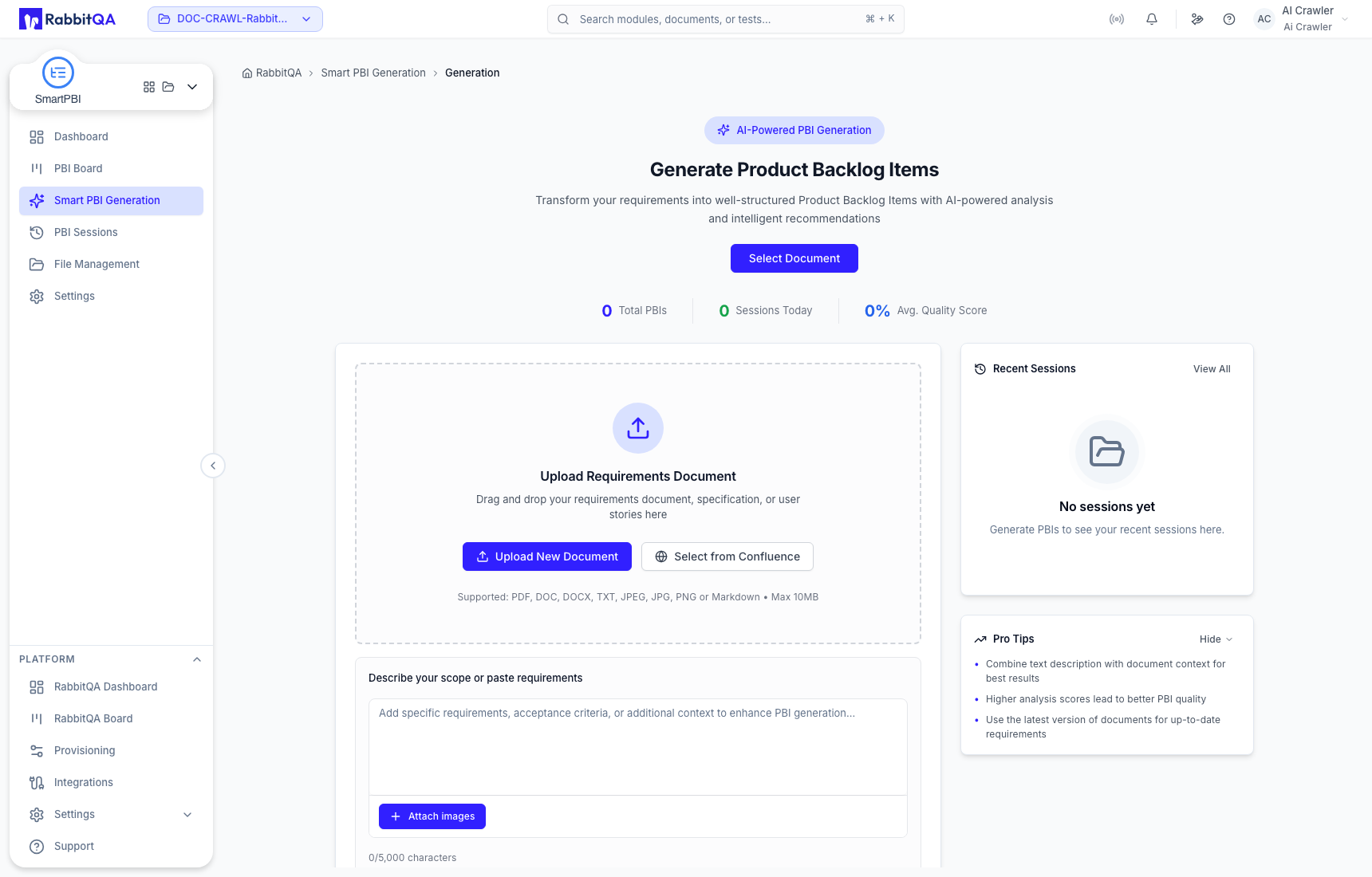Click the SmartPBI module icon

58,73
